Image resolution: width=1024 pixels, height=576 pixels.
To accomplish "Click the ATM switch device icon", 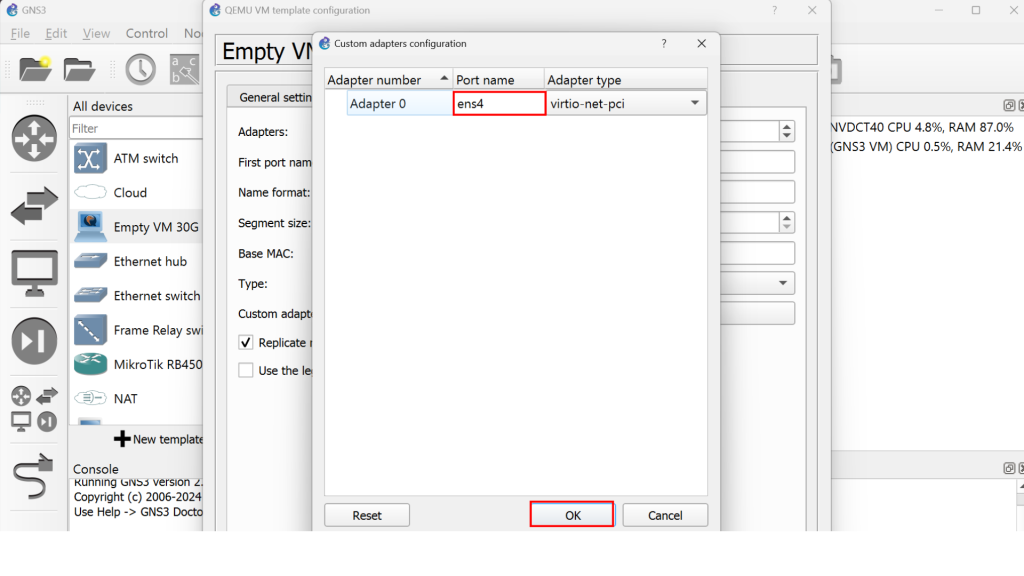I will pos(91,158).
